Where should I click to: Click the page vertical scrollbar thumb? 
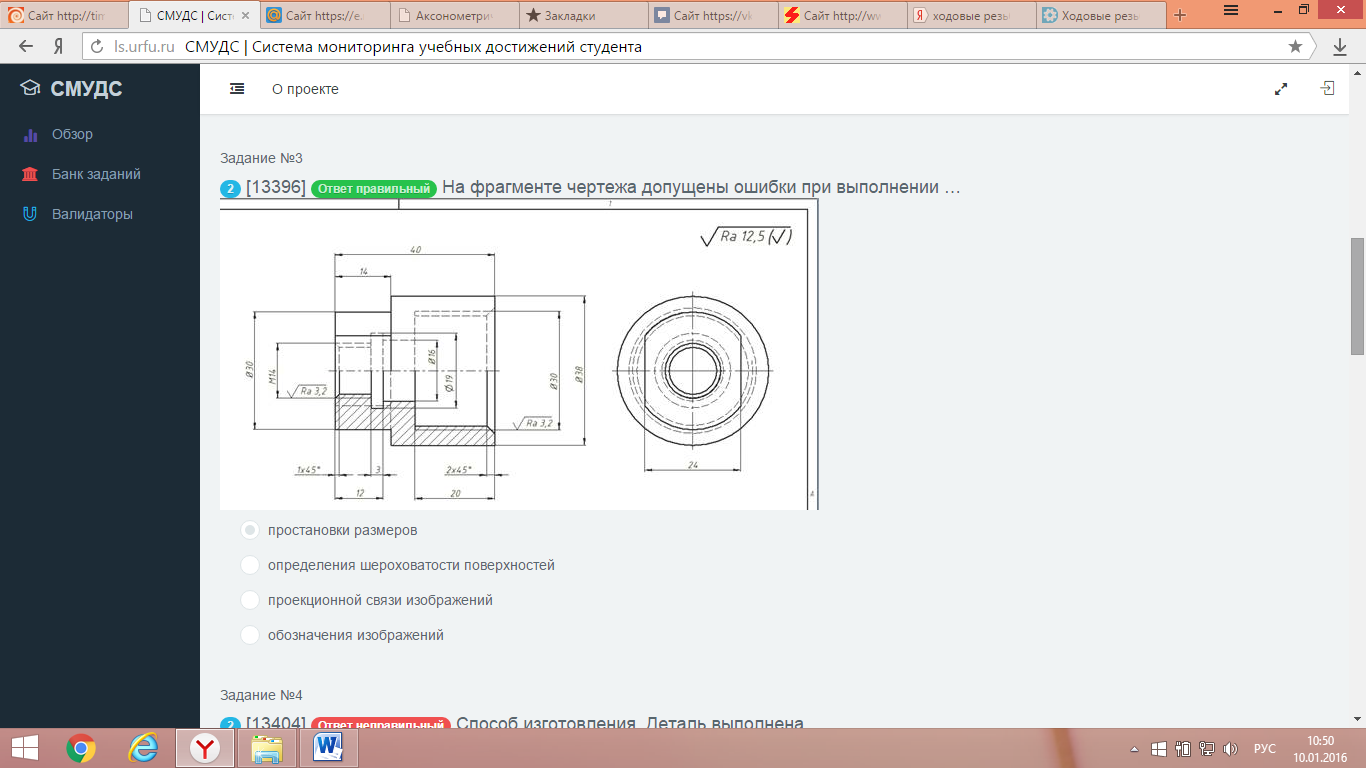[x=1357, y=296]
